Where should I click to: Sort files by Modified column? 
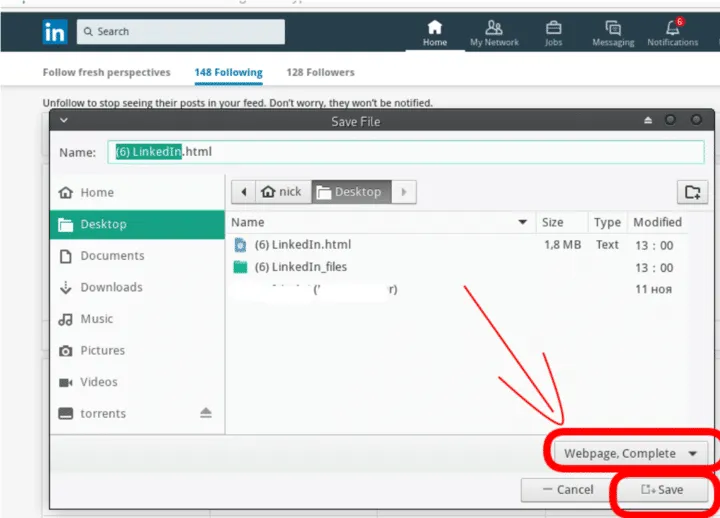coord(658,222)
